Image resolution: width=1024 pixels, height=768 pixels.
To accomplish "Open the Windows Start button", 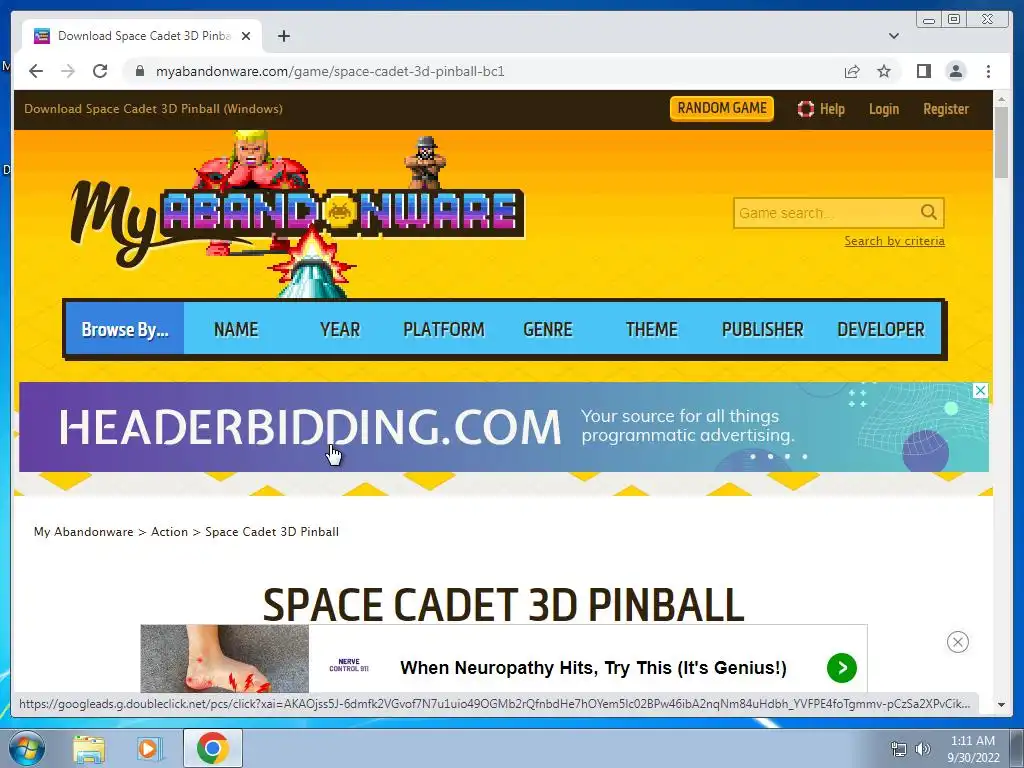I will tap(26, 748).
